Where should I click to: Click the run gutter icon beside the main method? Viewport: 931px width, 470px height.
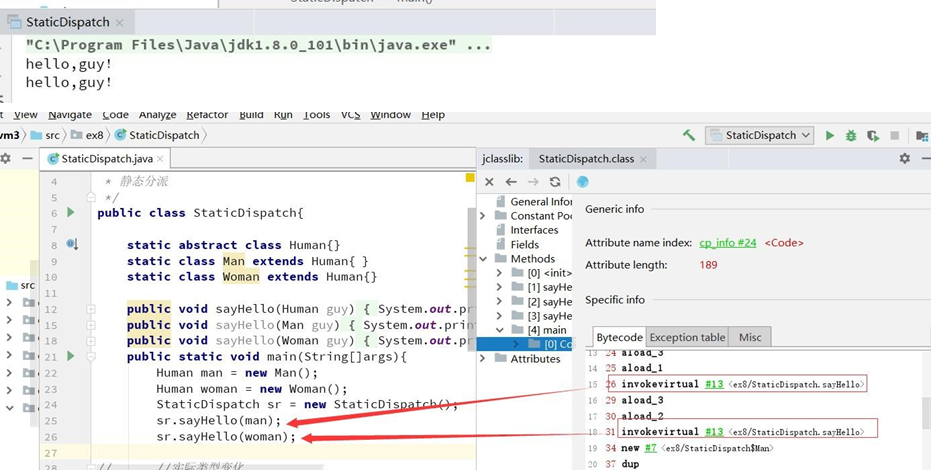pos(71,356)
